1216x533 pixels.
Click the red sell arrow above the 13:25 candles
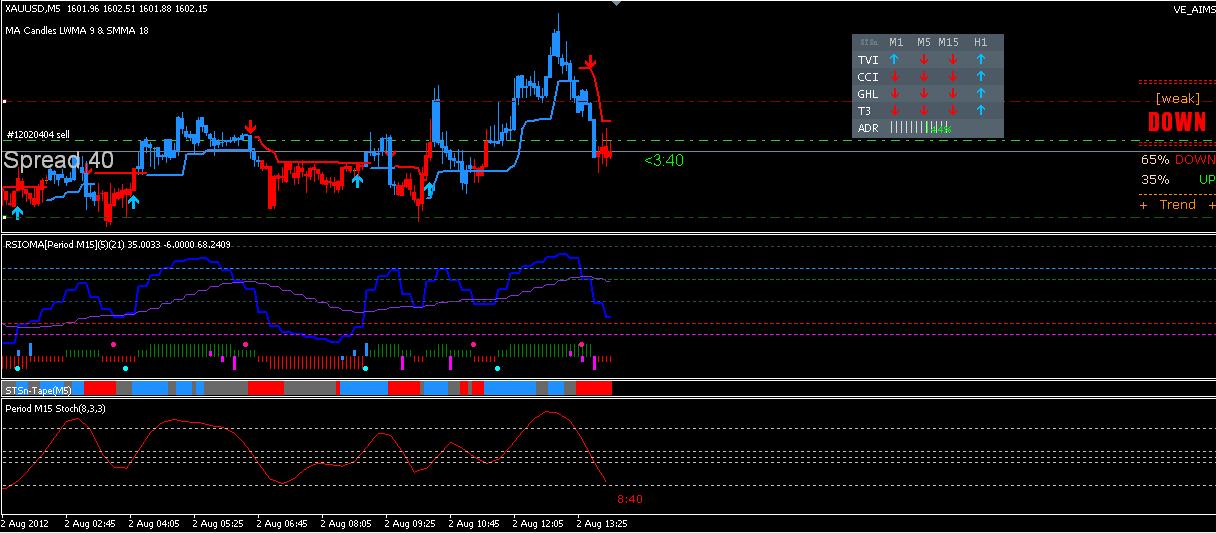[x=588, y=61]
